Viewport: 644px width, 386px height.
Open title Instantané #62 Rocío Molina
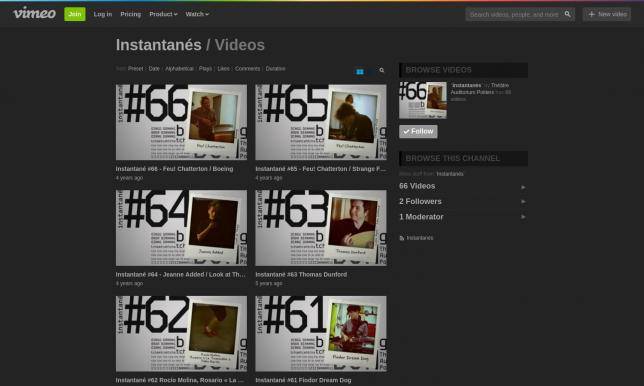pos(180,380)
